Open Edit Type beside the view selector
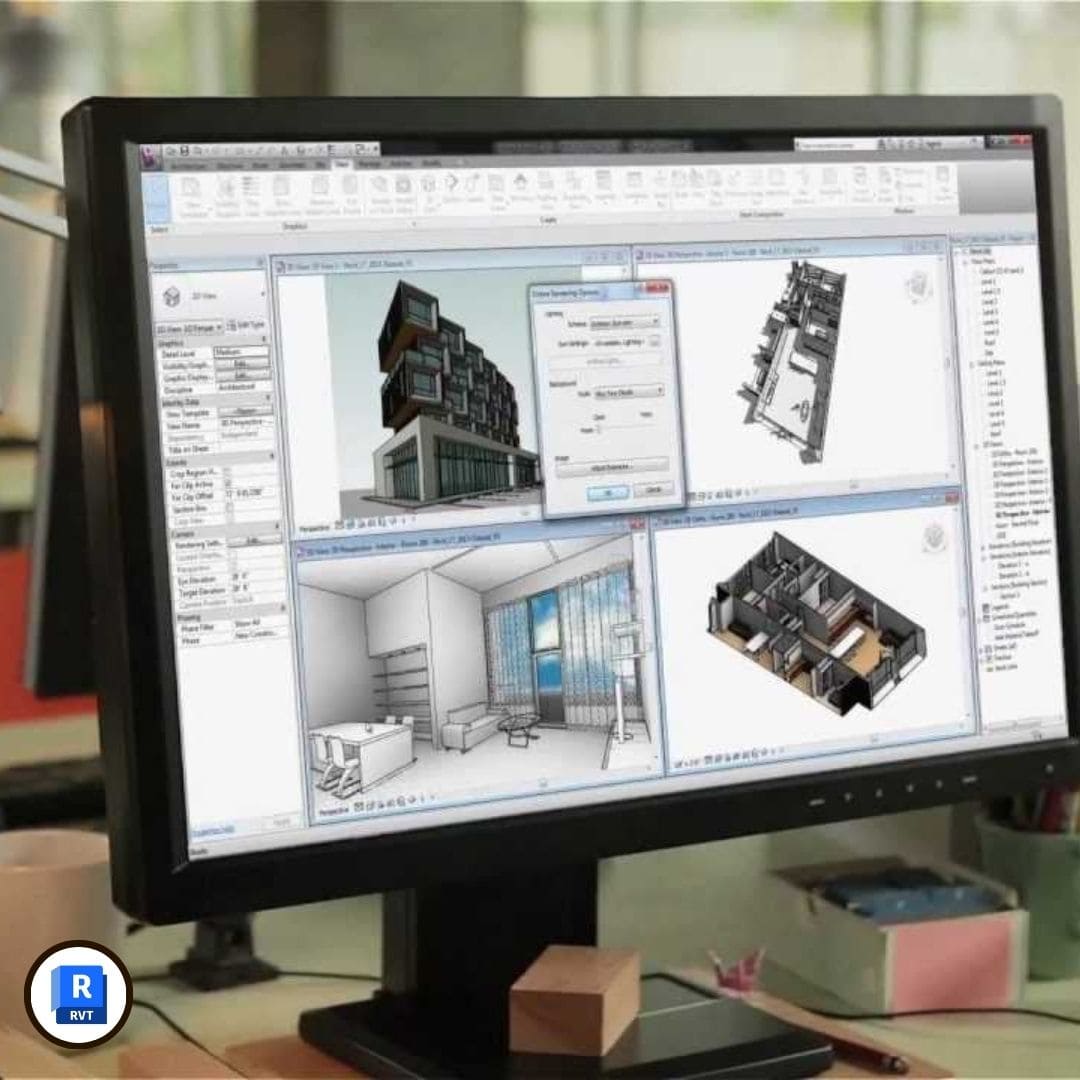Viewport: 1080px width, 1080px height. coord(246,325)
